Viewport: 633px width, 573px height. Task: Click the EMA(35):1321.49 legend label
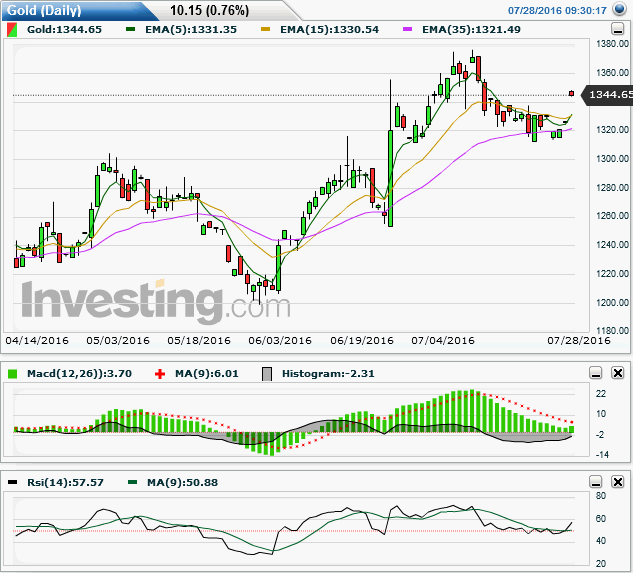click(x=471, y=29)
